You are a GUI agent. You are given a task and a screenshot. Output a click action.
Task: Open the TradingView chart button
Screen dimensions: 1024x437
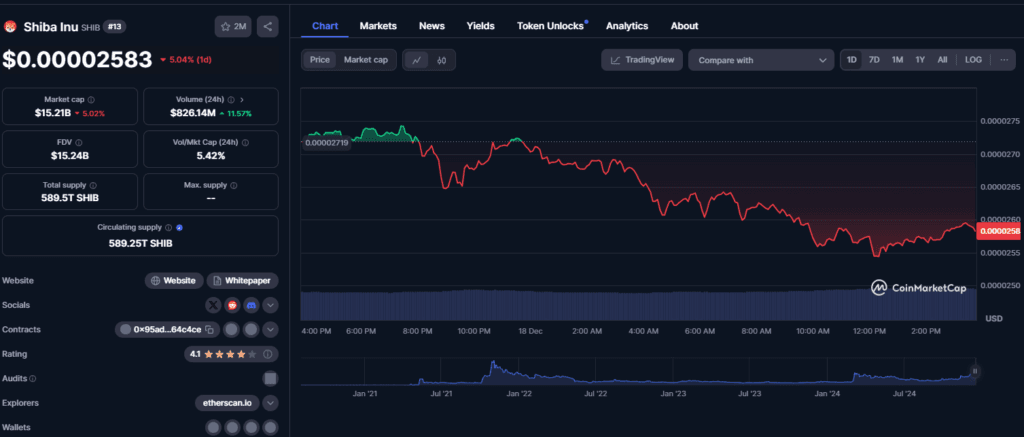coord(642,60)
